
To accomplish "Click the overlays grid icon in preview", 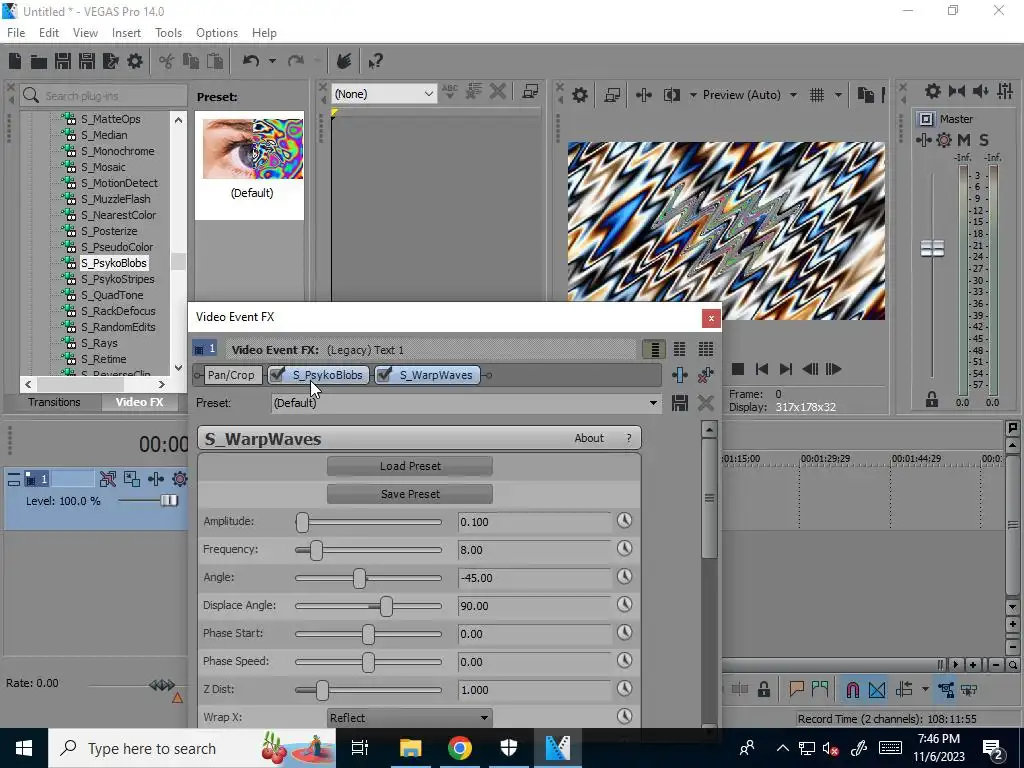I will pyautogui.click(x=817, y=95).
